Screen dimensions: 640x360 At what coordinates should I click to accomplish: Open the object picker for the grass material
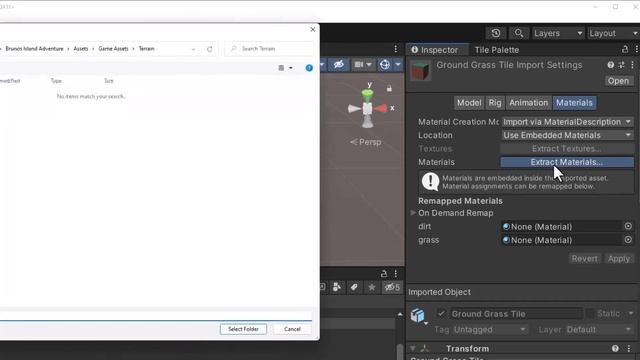tap(628, 240)
